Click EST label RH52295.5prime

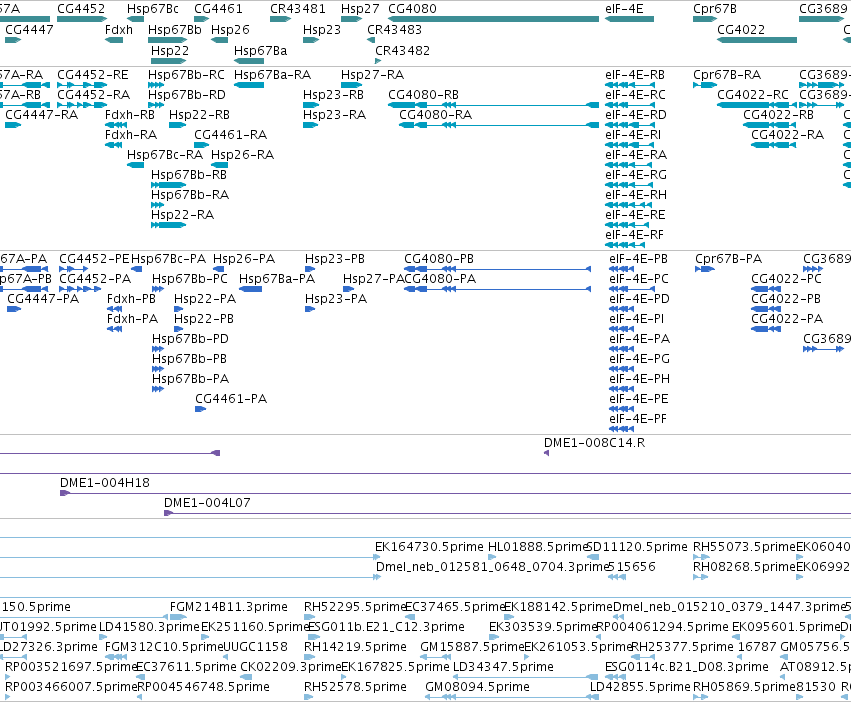pyautogui.click(x=355, y=606)
